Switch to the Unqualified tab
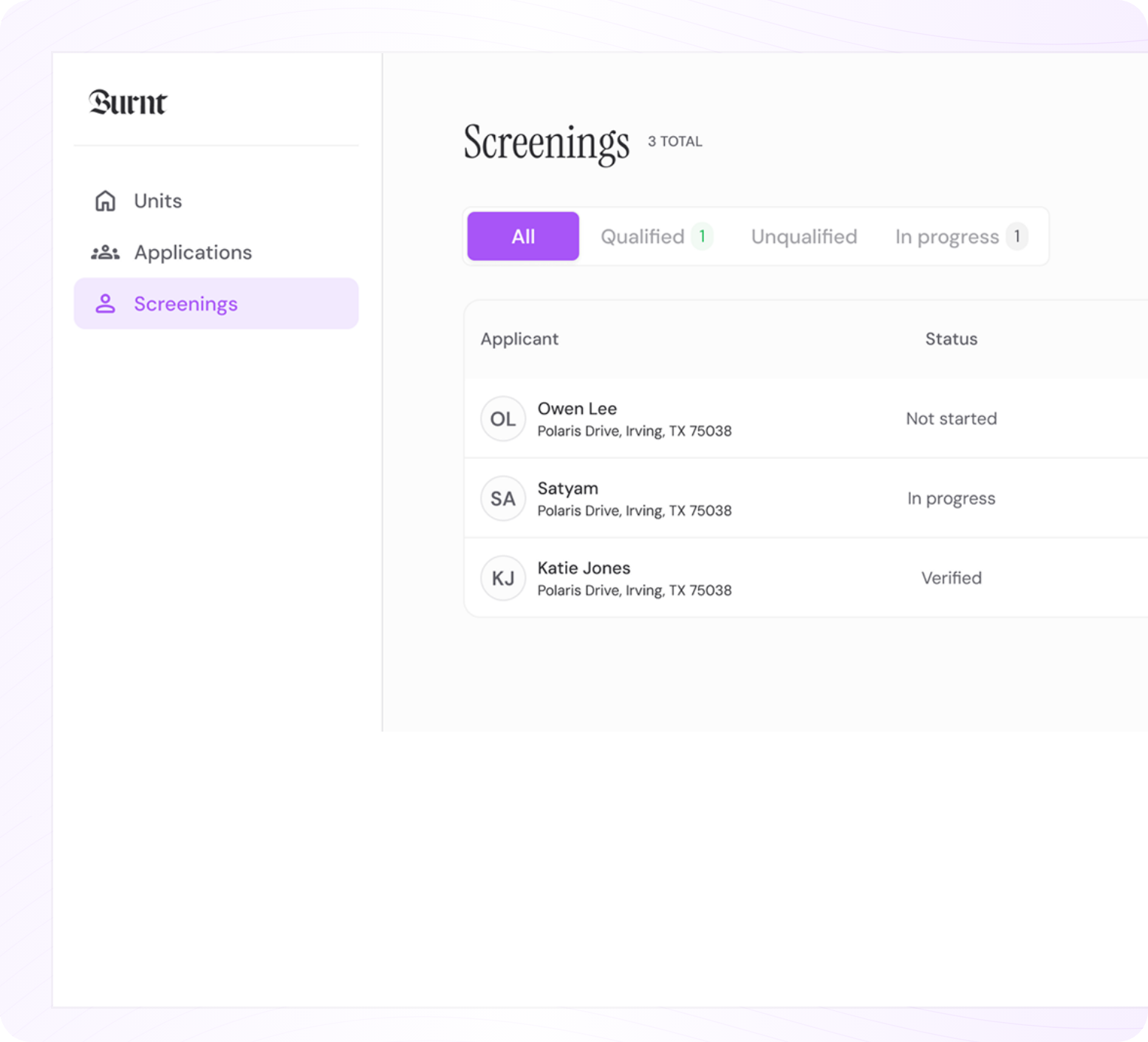The height and width of the screenshot is (1042, 1148). click(804, 236)
